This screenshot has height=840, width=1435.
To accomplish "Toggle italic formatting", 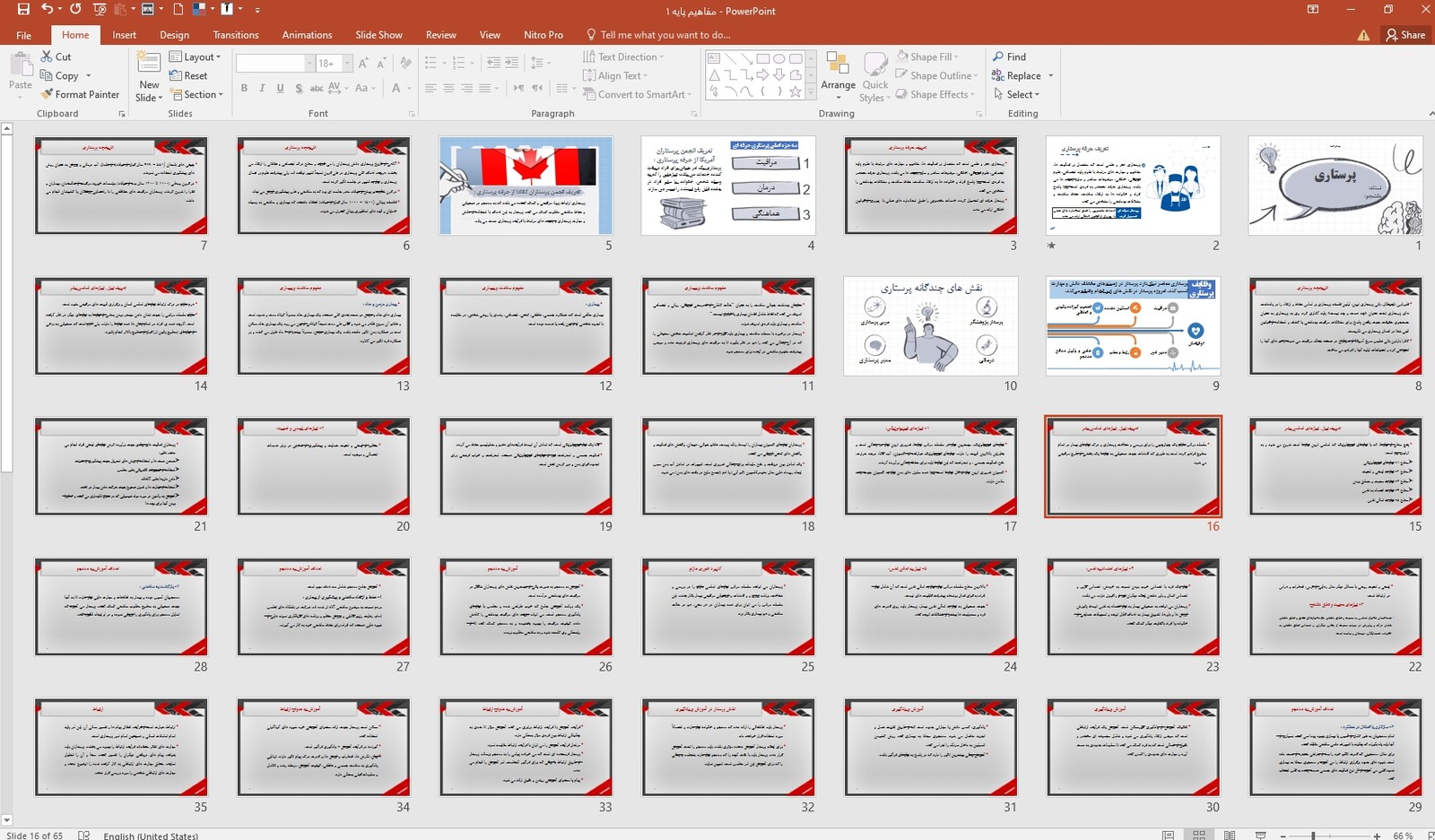I will 262,88.
